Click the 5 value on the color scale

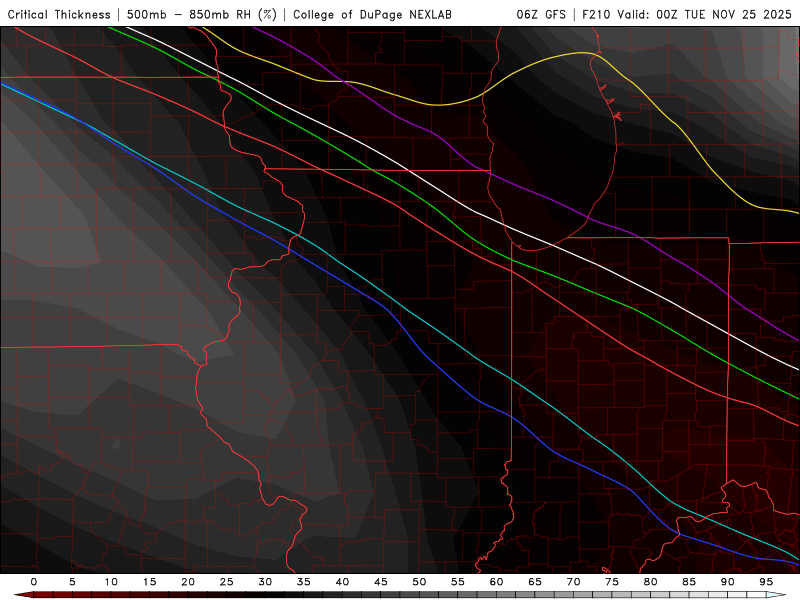click(72, 582)
